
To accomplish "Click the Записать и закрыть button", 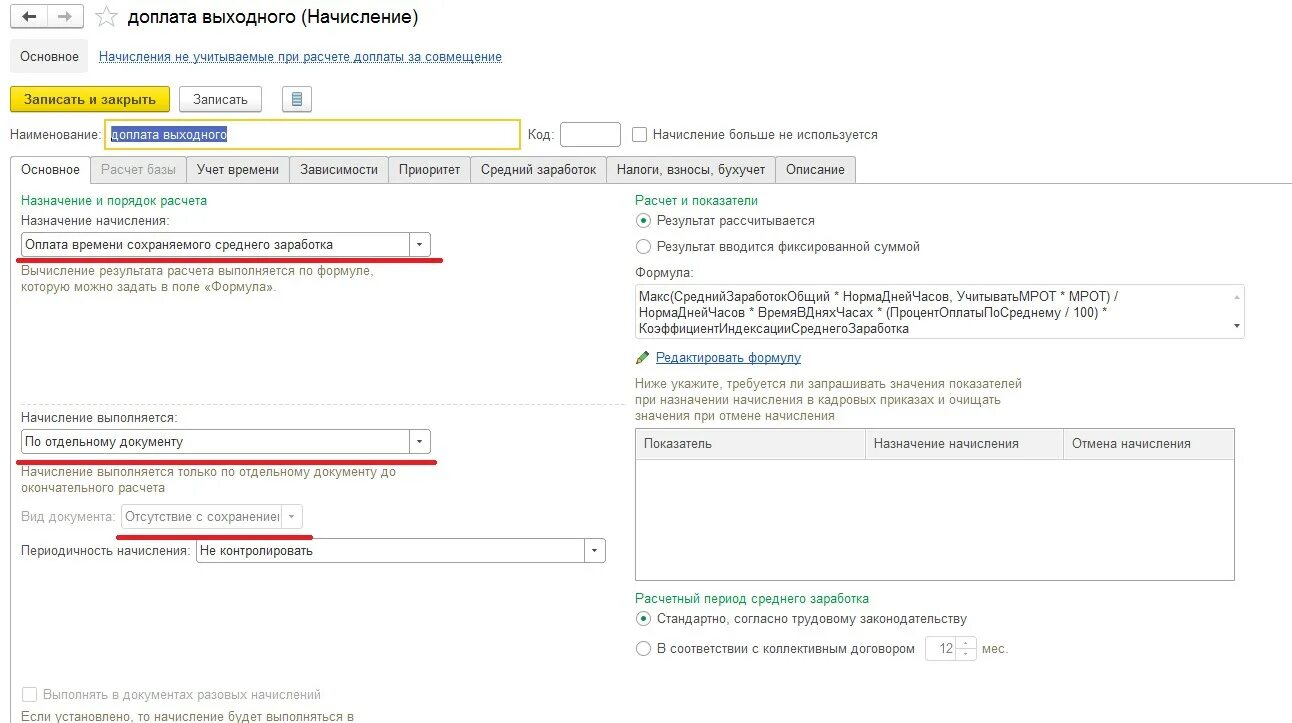I will (x=90, y=99).
